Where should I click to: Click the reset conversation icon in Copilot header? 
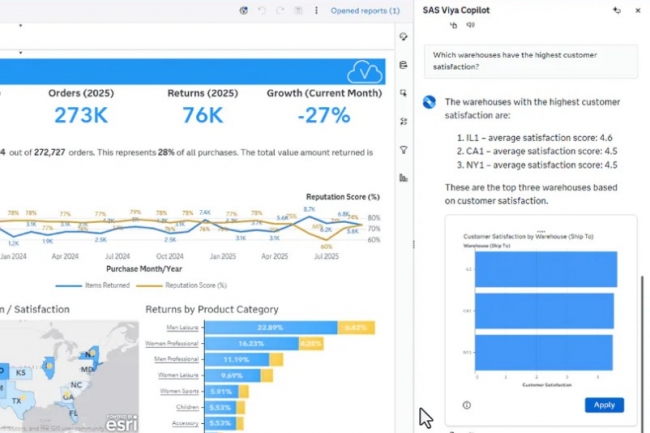(617, 10)
